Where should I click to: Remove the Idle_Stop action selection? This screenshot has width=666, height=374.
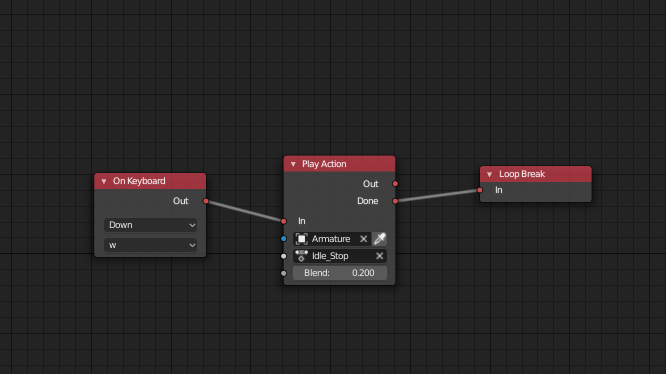point(379,256)
